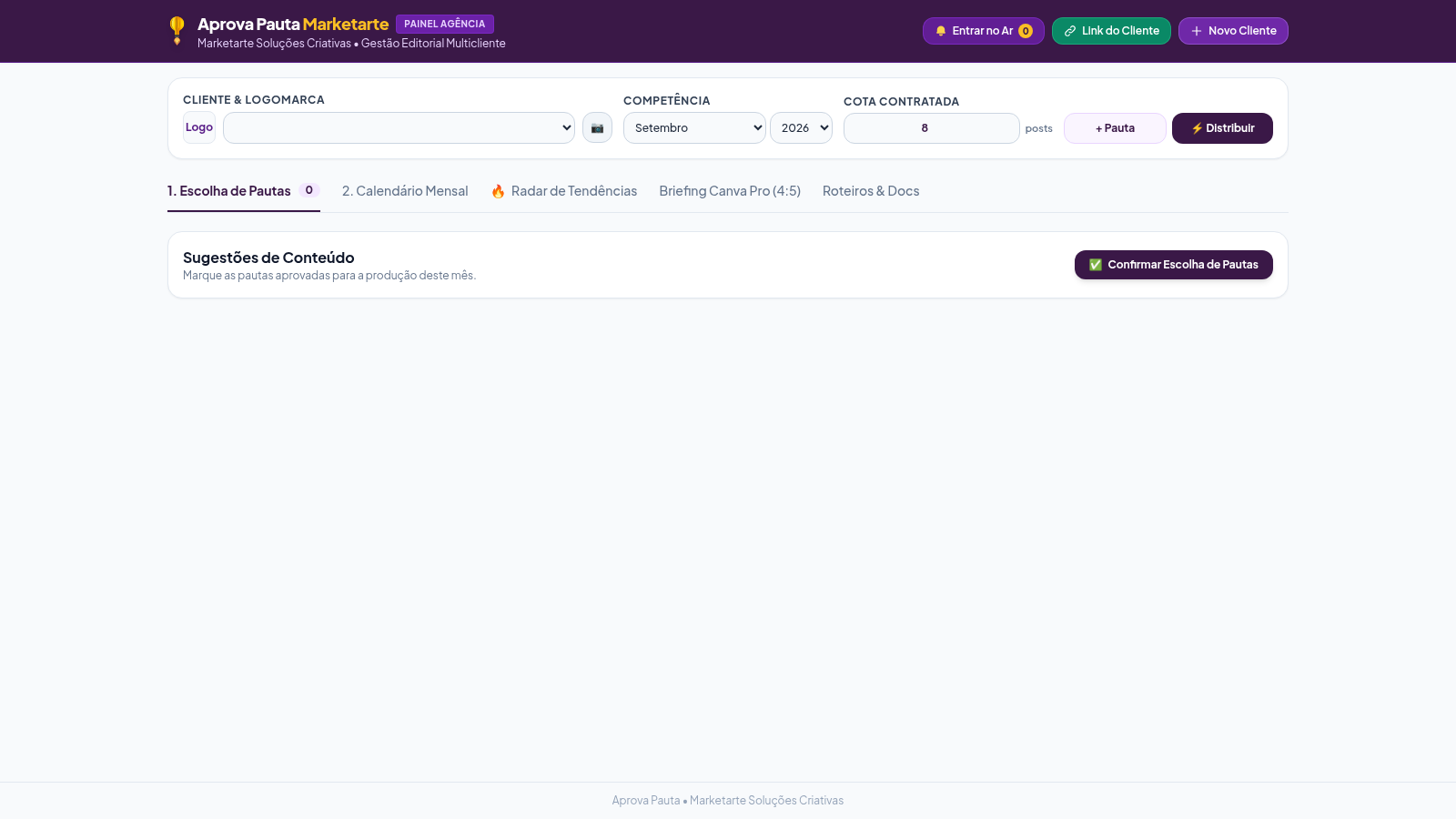Screen dimensions: 1456x819
Task: Click Novo Cliente button
Action: coord(1233,31)
